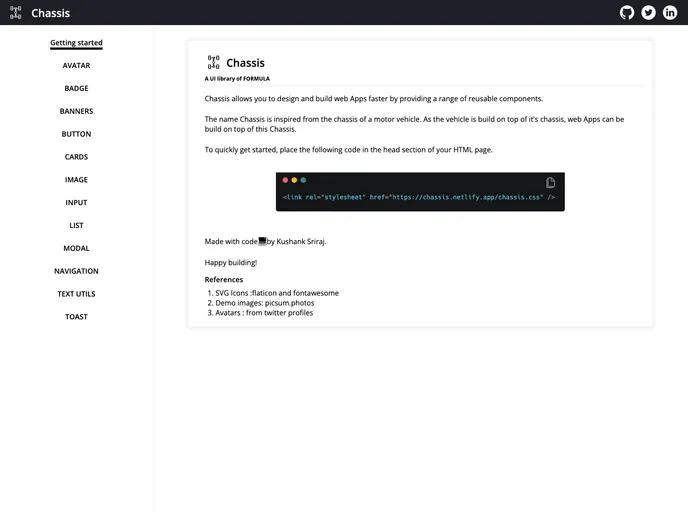Click the laptop emoji after 'Made with code'
688x512 pixels.
tap(262, 241)
